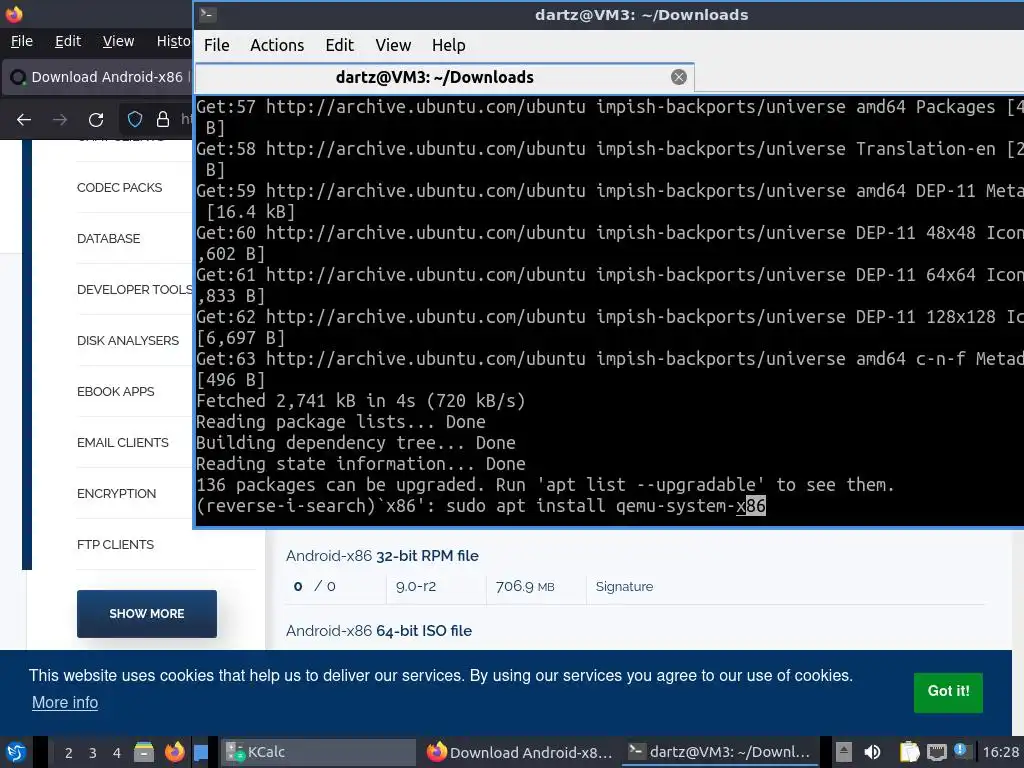Switch to the KCalc taskbar window
The image size is (1024, 768).
(x=318, y=752)
